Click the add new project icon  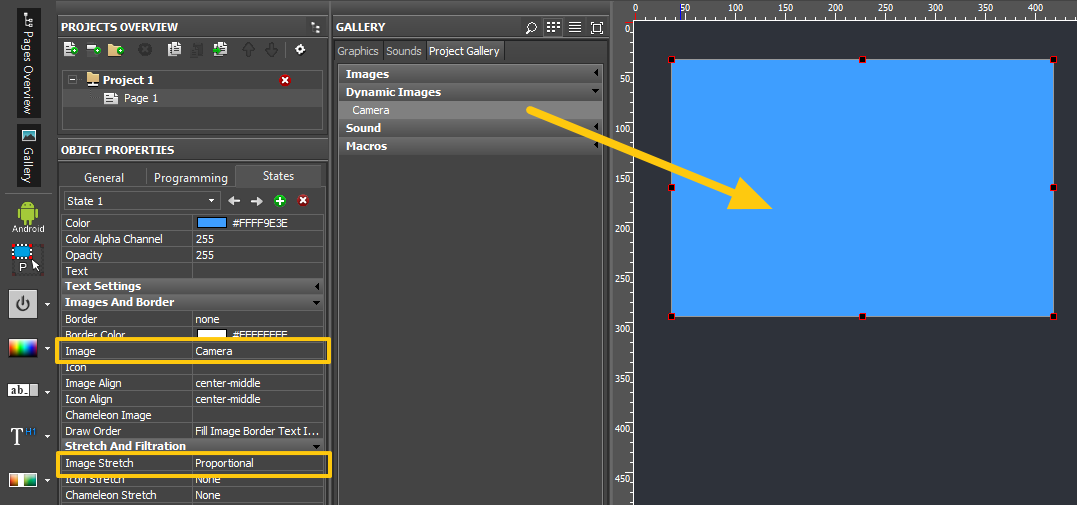coord(70,49)
